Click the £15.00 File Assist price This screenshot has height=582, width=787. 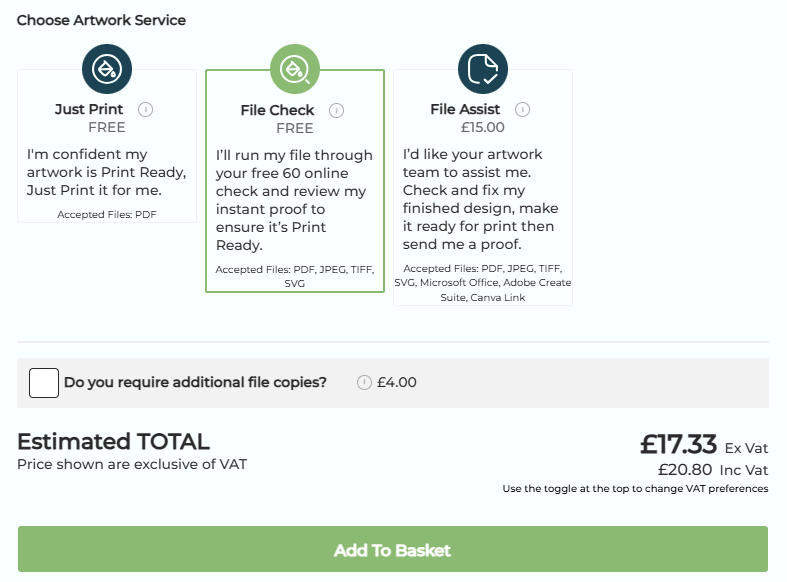coord(483,128)
